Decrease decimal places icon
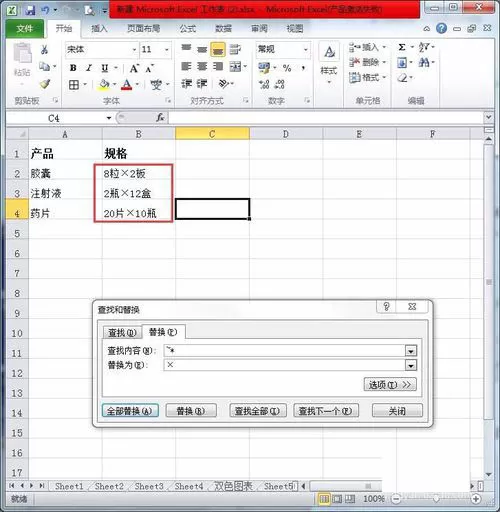The width and height of the screenshot is (500, 512). pos(279,84)
